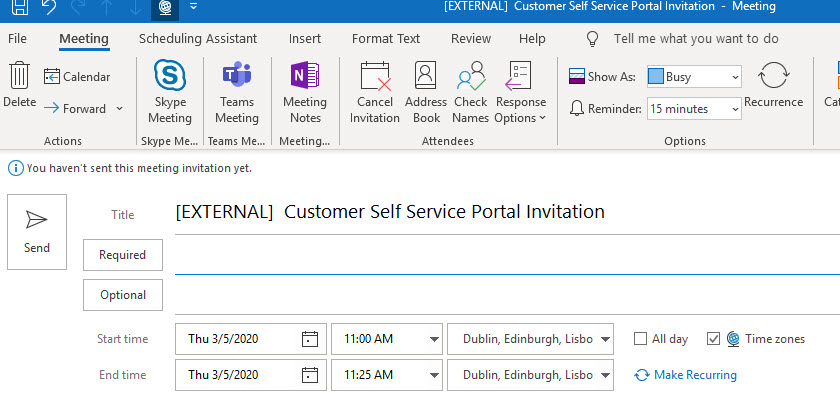840x397 pixels.
Task: Click the Optional attendees button
Action: pyautogui.click(x=123, y=295)
